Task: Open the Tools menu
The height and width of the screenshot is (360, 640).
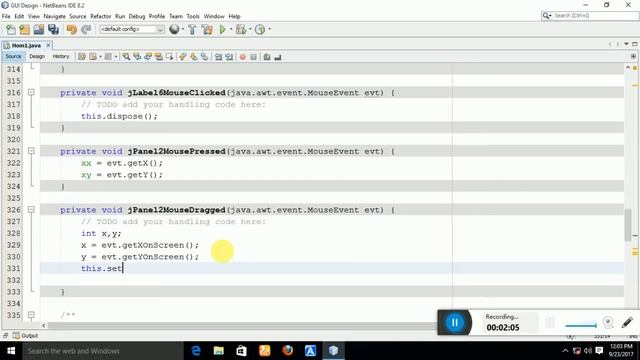Action: point(193,16)
